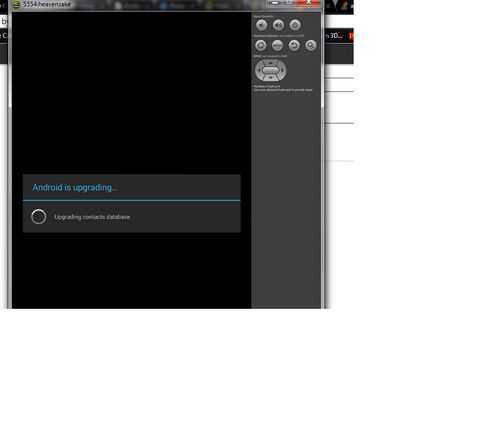This screenshot has height=427, width=500.
Task: Tap the MENU hardware button
Action: click(277, 45)
